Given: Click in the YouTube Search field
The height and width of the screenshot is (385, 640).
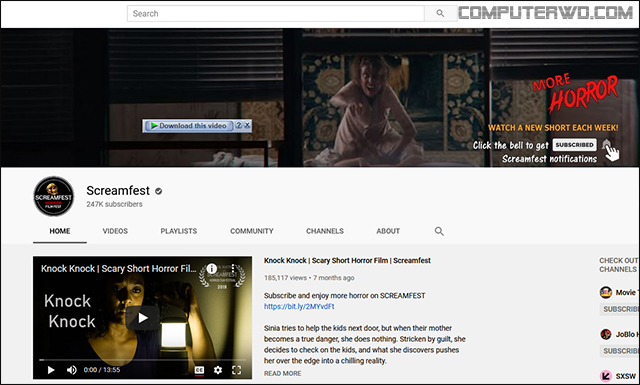Looking at the screenshot, I should click(x=276, y=13).
